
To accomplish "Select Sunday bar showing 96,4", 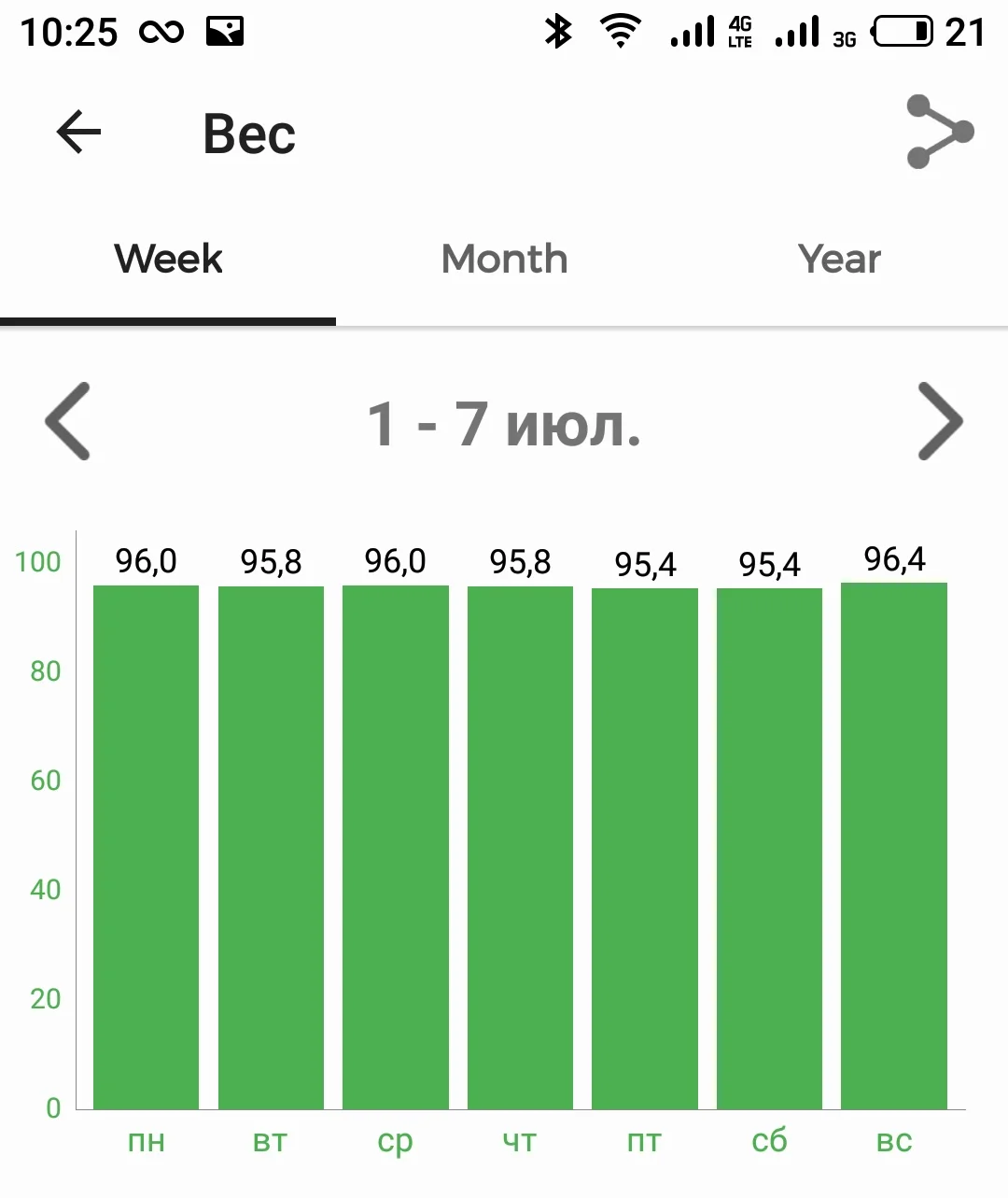I will (x=894, y=845).
